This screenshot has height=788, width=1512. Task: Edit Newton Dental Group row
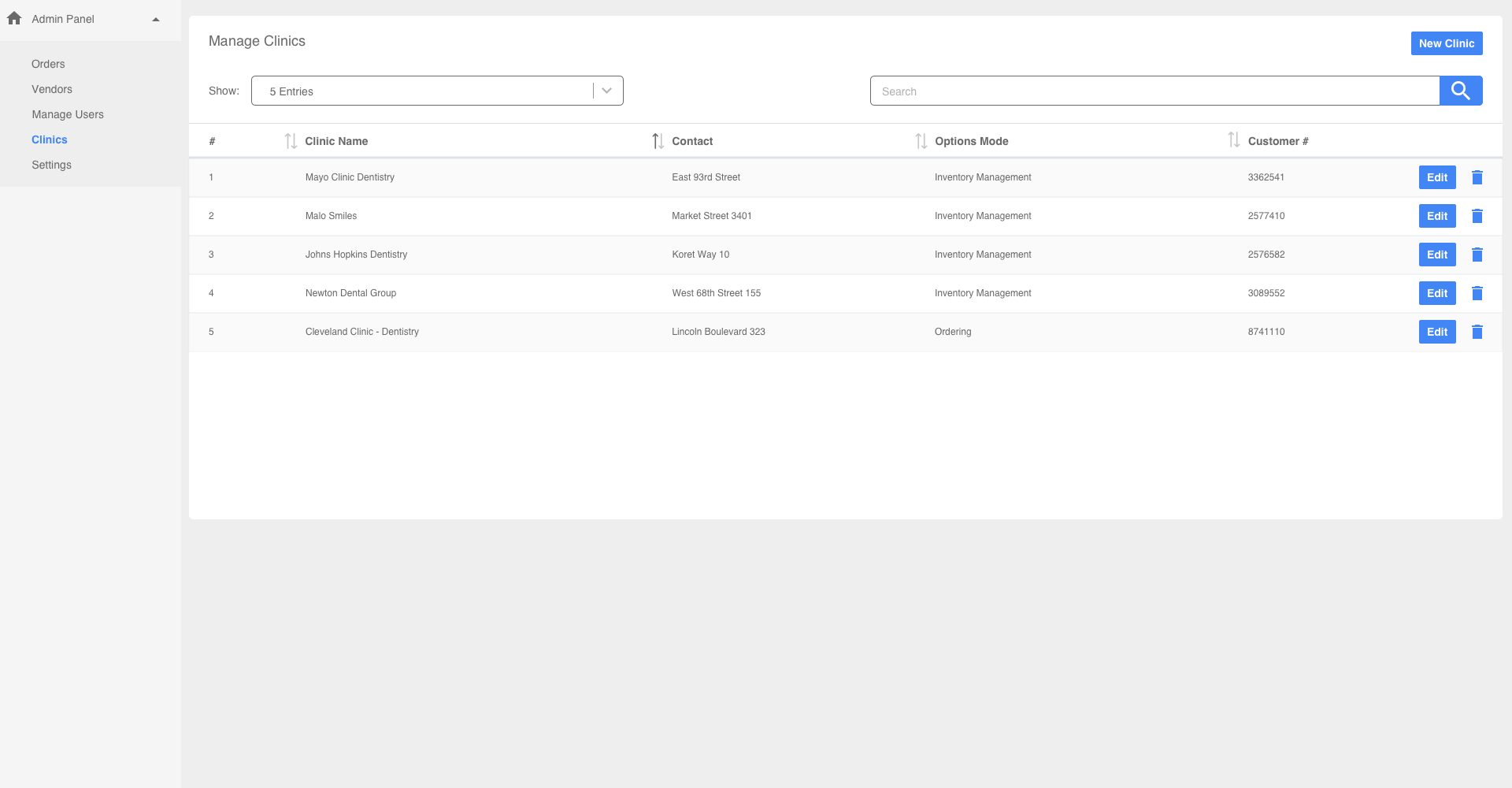point(1437,293)
